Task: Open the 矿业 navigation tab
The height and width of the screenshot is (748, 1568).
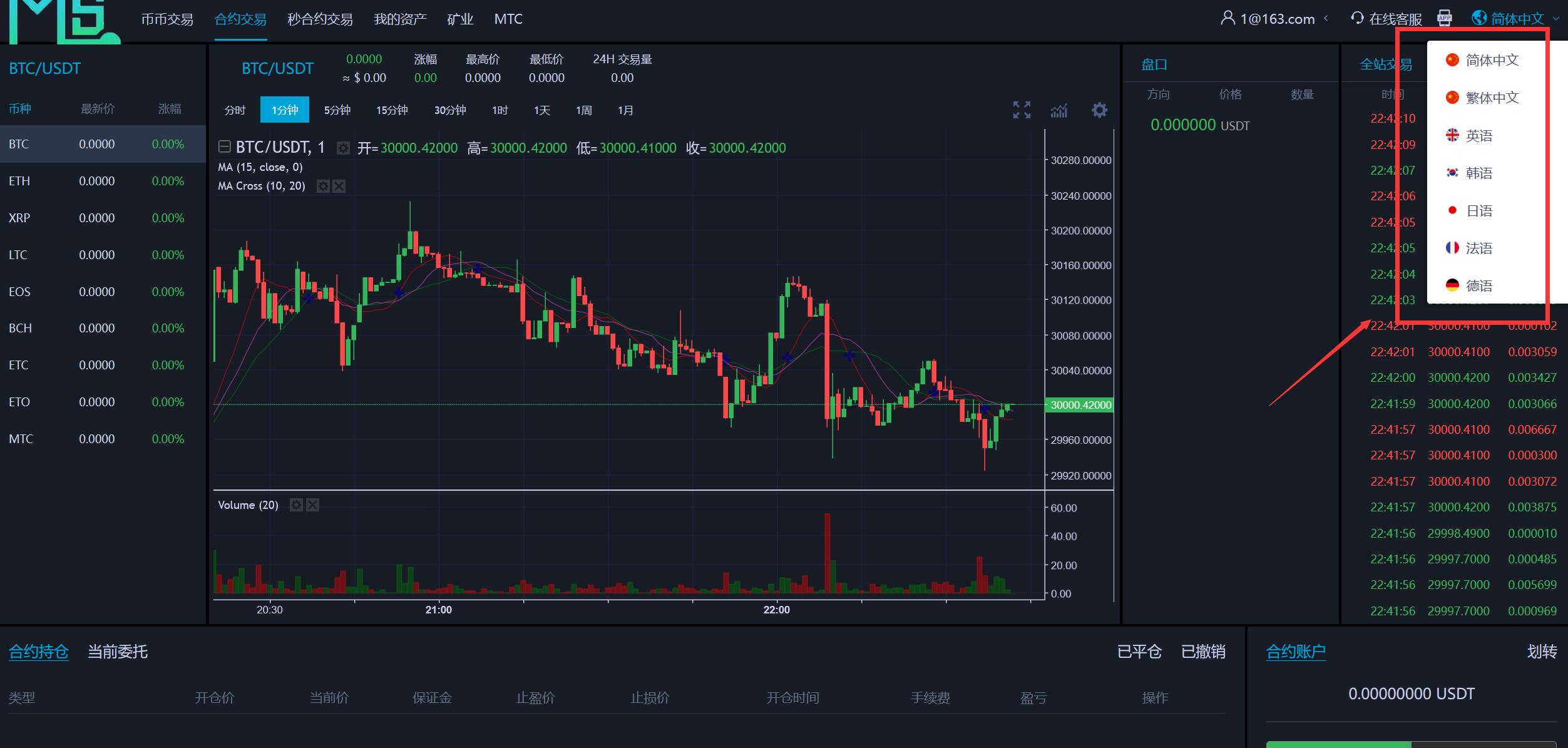Action: 460,19
